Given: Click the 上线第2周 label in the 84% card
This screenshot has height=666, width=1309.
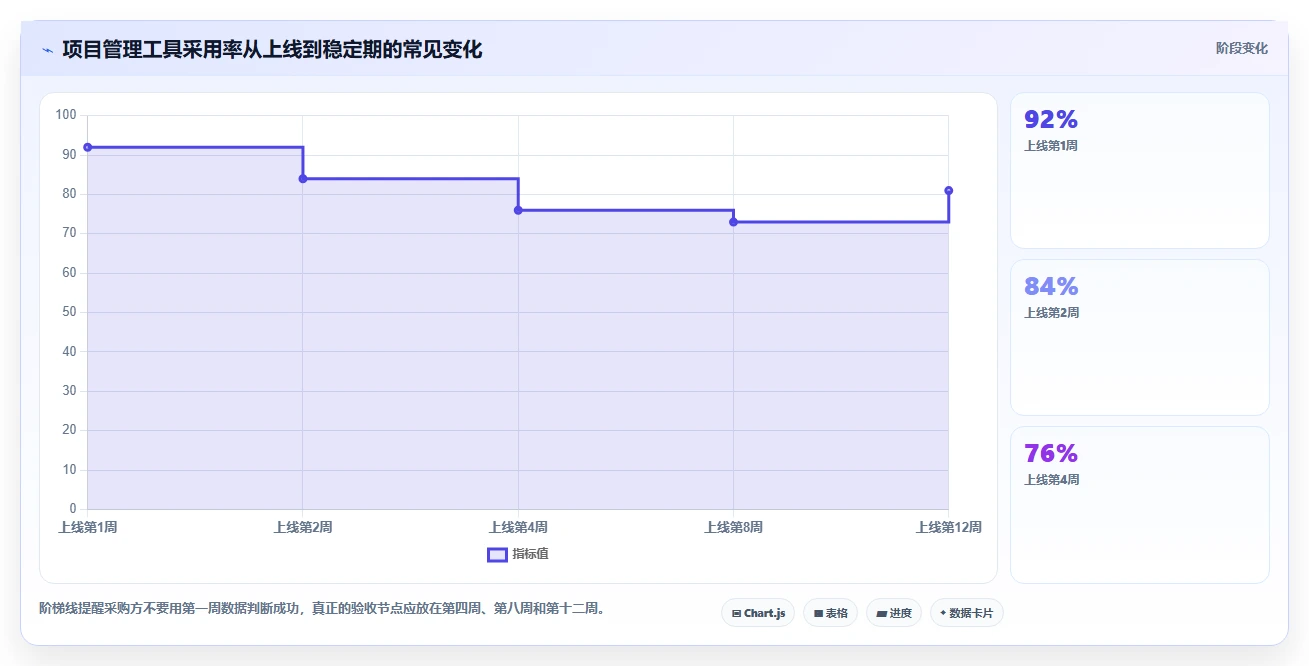Looking at the screenshot, I should 1051,313.
